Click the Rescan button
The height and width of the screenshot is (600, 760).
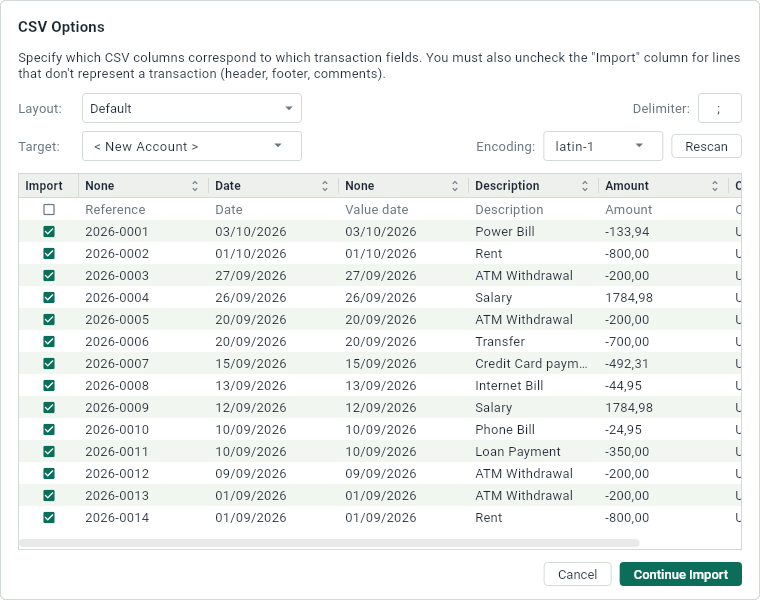click(x=706, y=146)
